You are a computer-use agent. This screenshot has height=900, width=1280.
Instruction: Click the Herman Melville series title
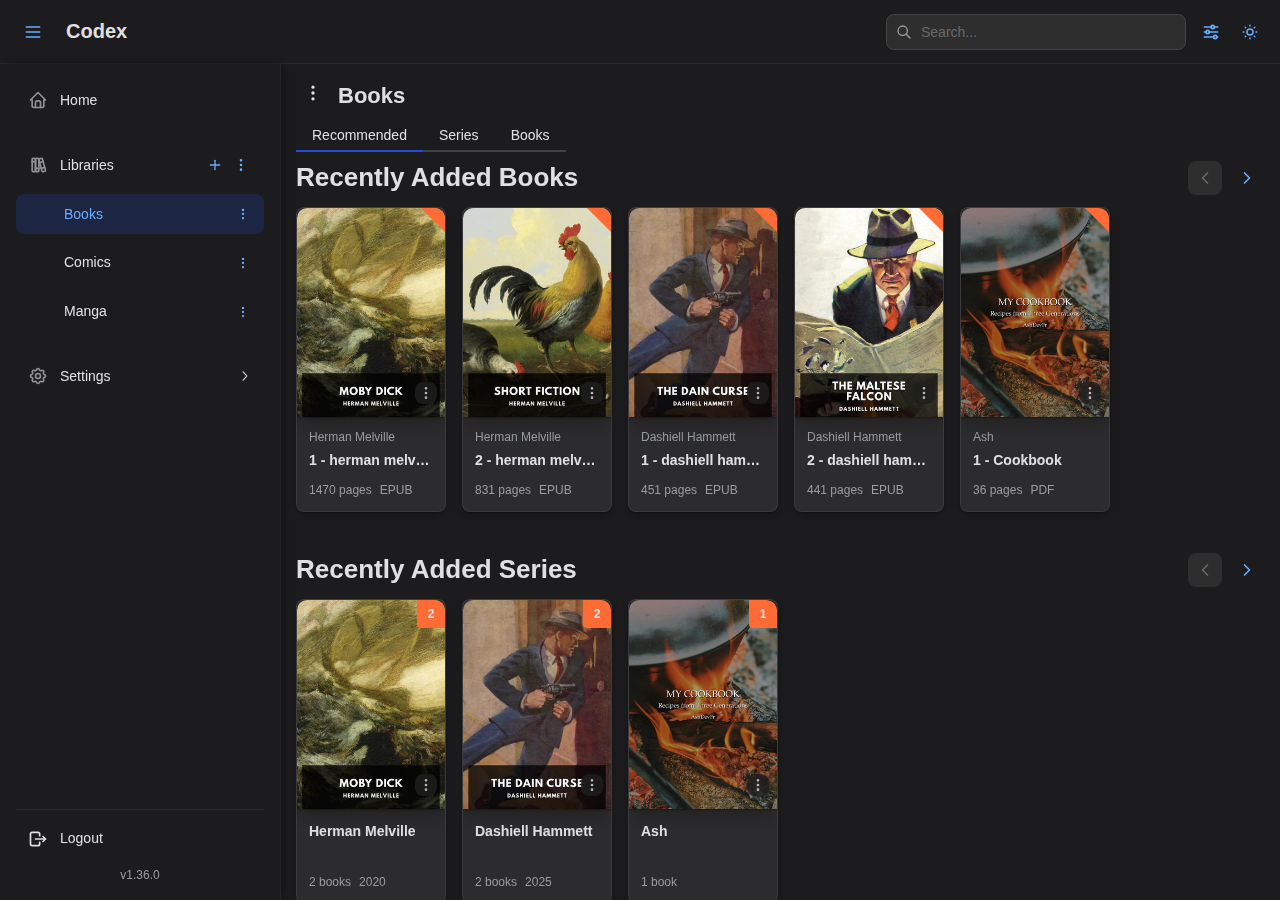[362, 831]
